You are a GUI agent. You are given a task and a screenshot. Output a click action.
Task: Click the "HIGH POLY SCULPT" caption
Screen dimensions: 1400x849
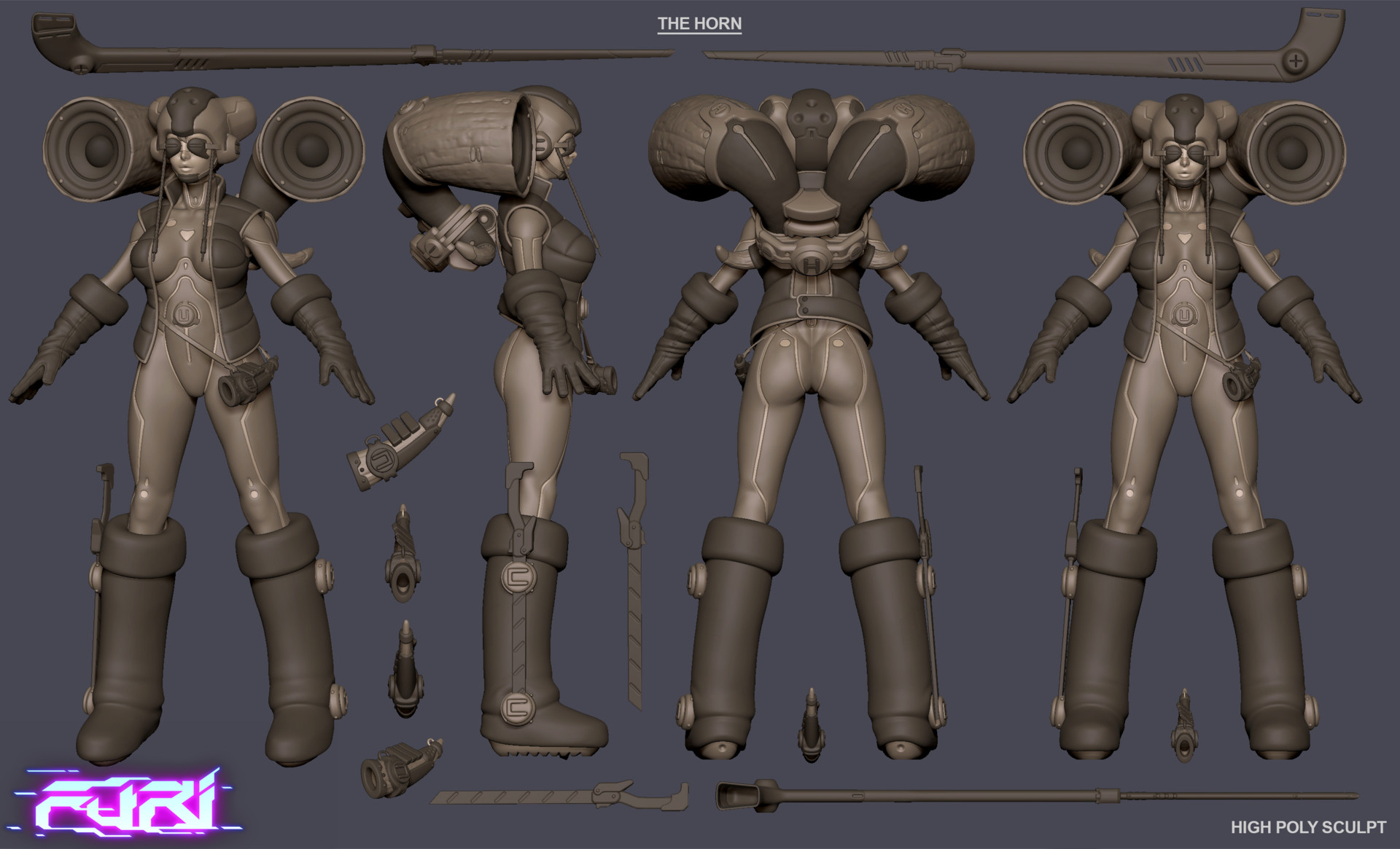[1308, 827]
